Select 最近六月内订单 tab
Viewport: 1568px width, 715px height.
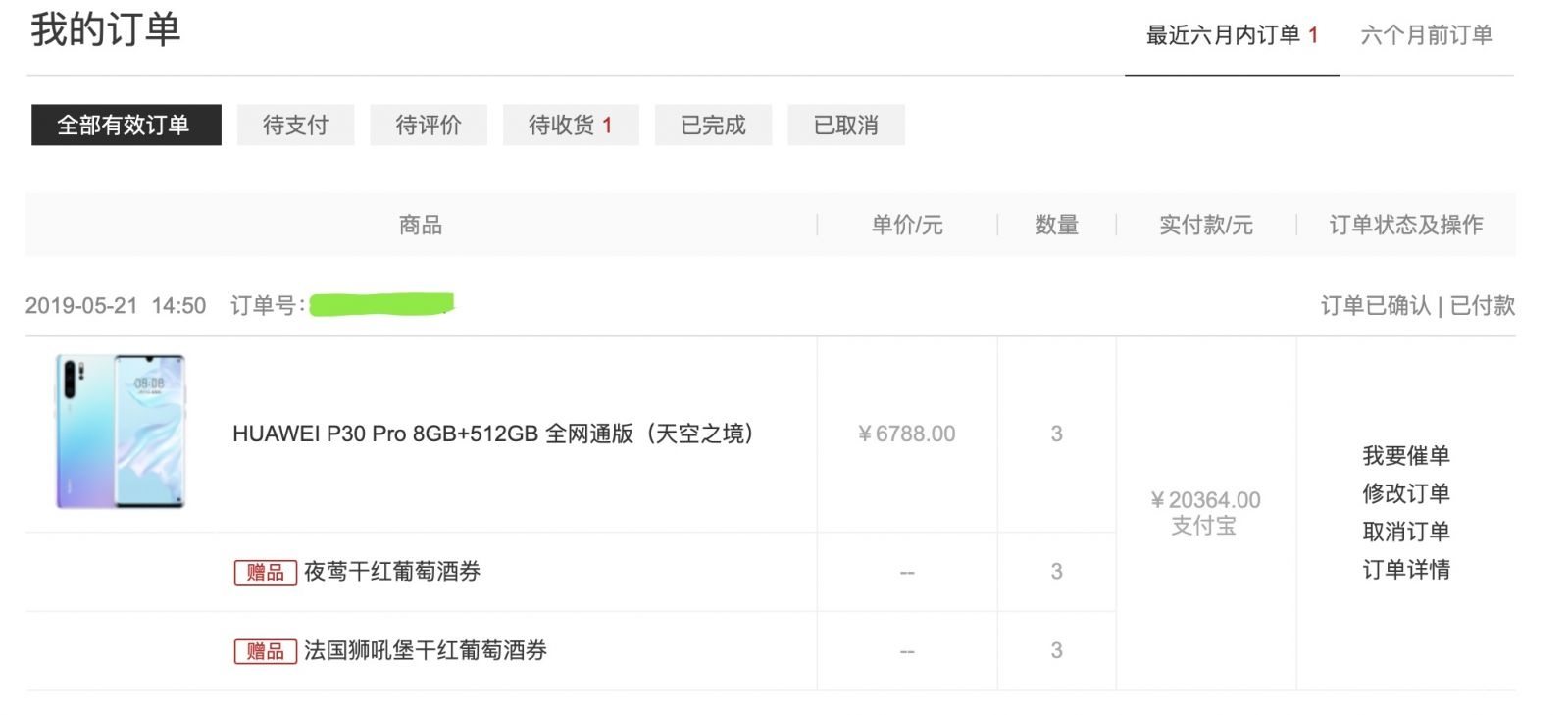pyautogui.click(x=1232, y=36)
